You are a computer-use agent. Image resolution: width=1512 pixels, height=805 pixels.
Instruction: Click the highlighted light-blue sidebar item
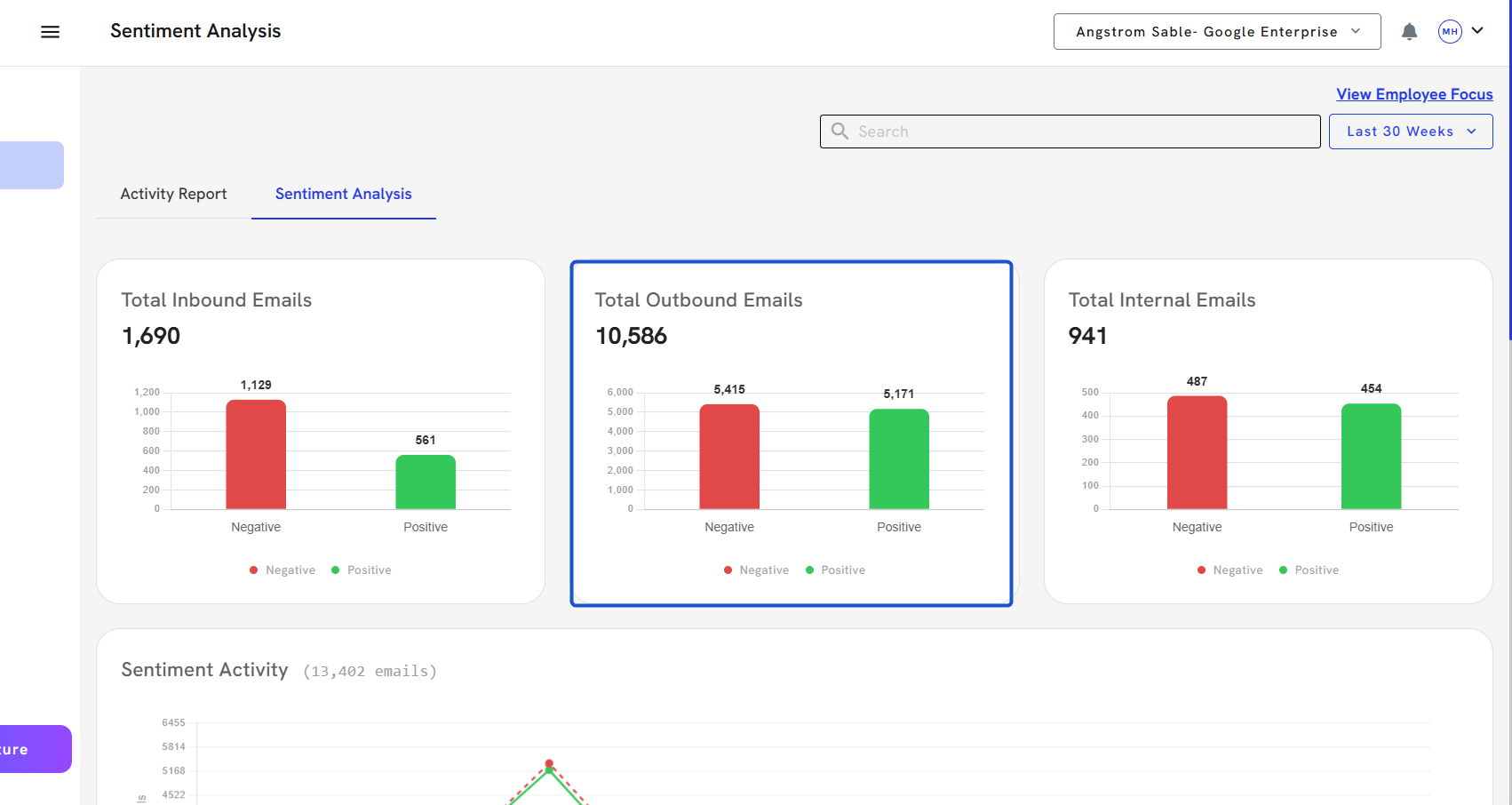31,165
